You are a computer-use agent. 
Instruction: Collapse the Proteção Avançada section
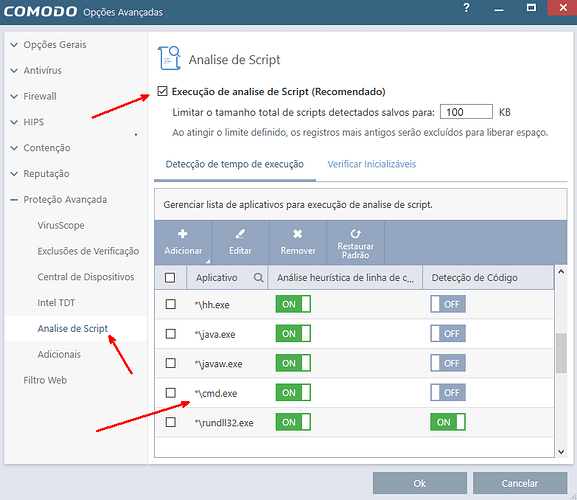[x=14, y=200]
